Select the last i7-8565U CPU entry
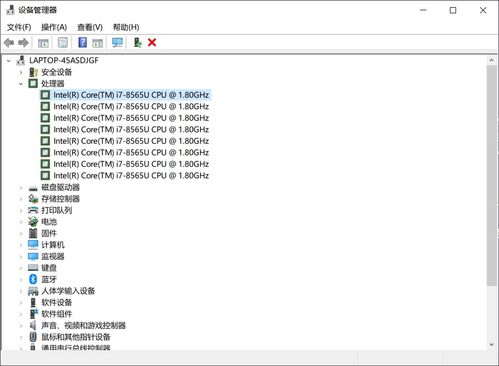The image size is (499, 366). [x=131, y=175]
